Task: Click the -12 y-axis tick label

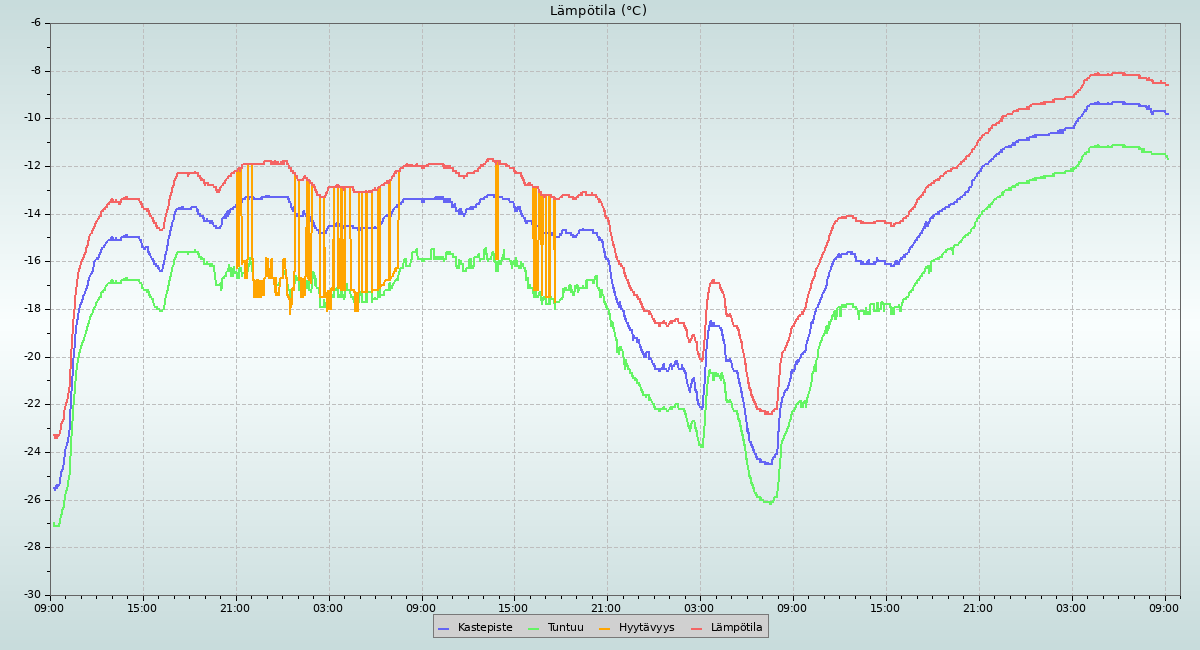Action: [31, 166]
